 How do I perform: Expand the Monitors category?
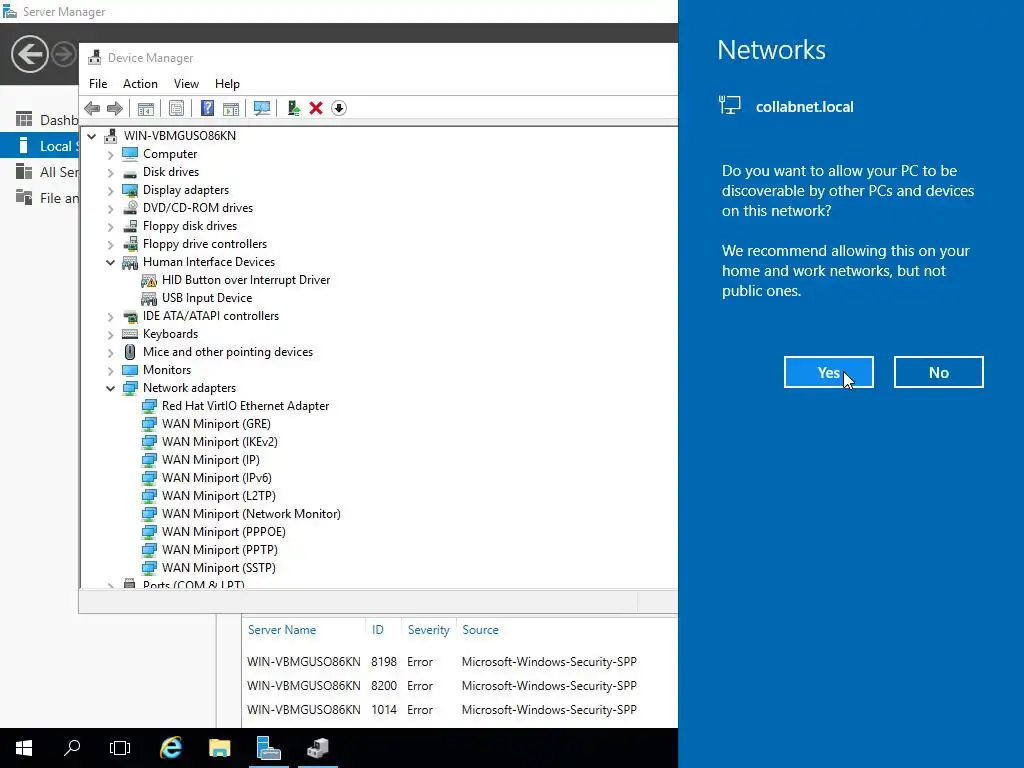click(x=110, y=370)
